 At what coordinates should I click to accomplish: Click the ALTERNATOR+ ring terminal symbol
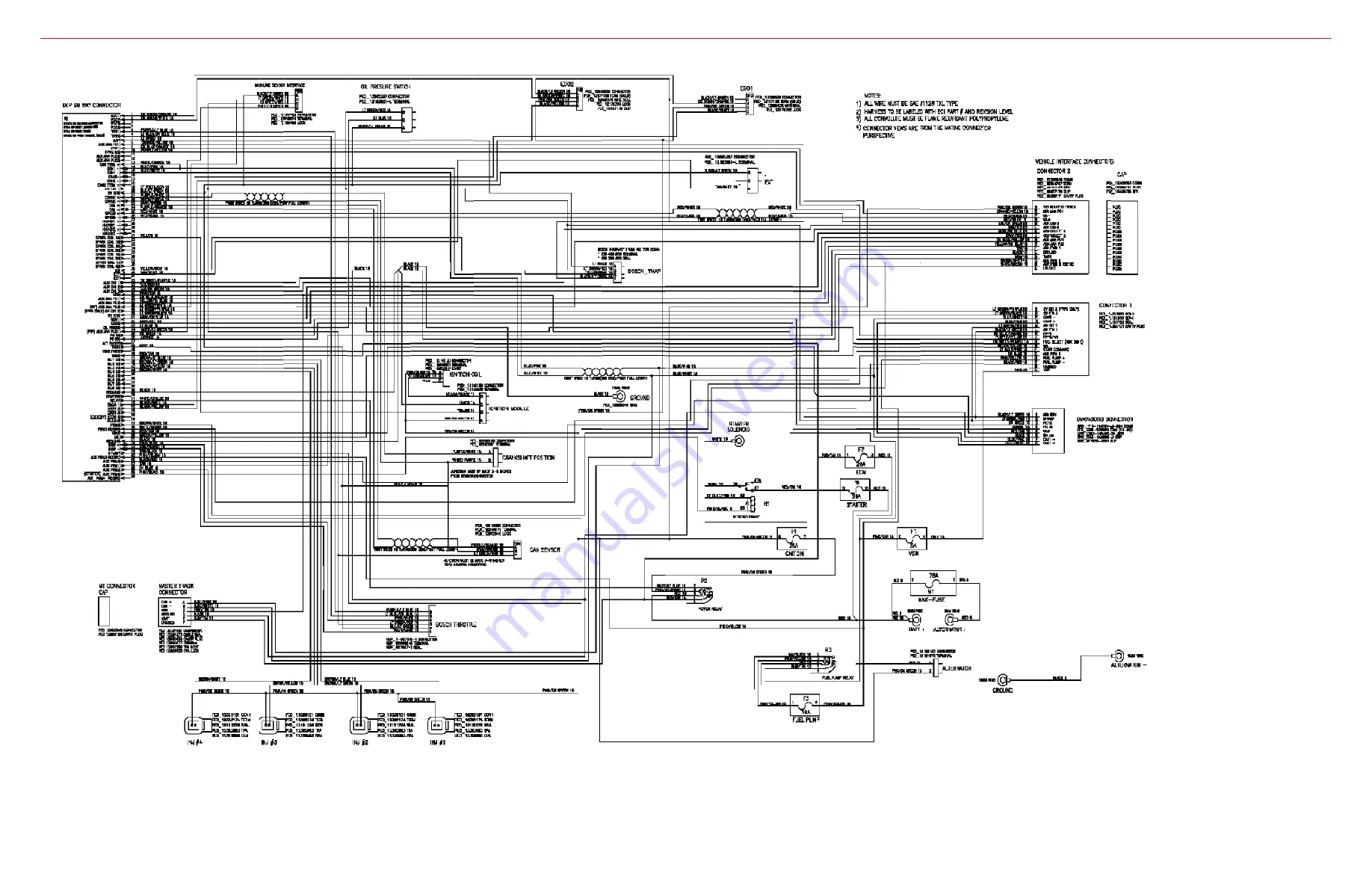pyautogui.click(x=951, y=620)
